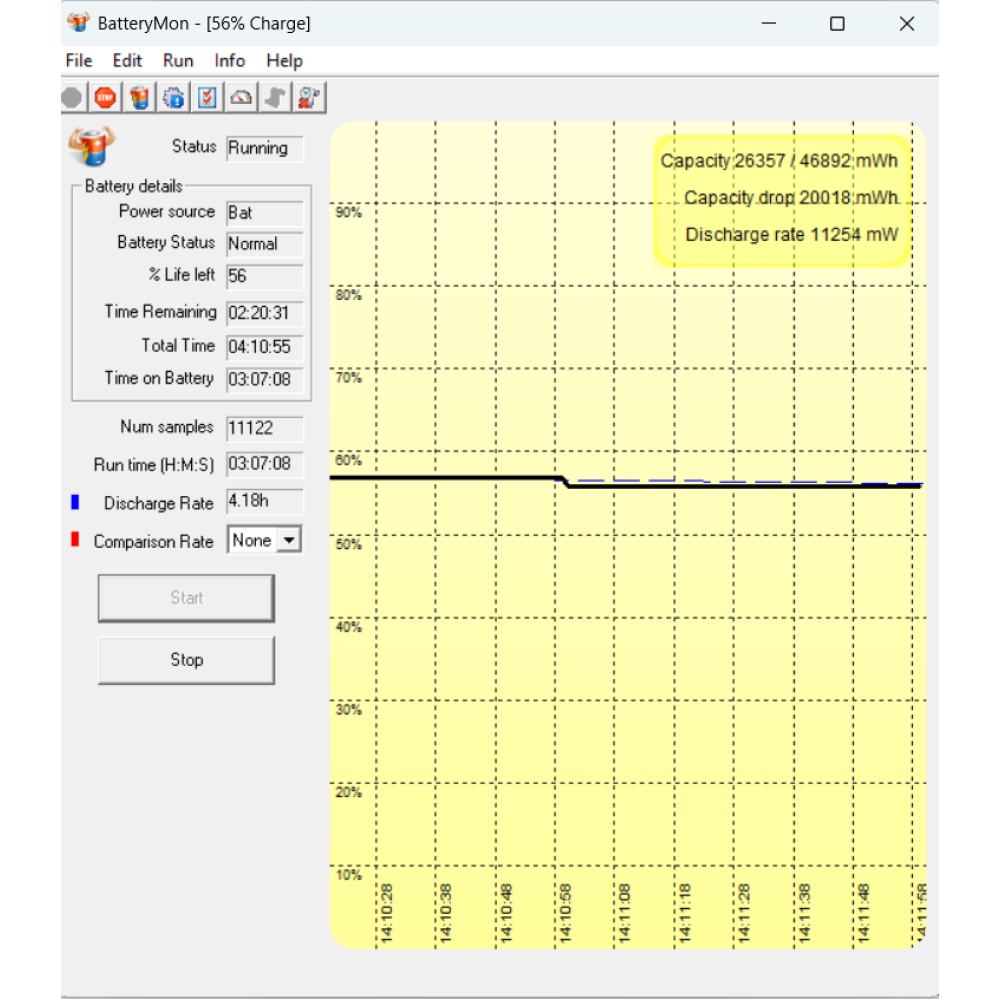Click the Time Remaining value field
Screen dimensions: 1000x1000
264,313
